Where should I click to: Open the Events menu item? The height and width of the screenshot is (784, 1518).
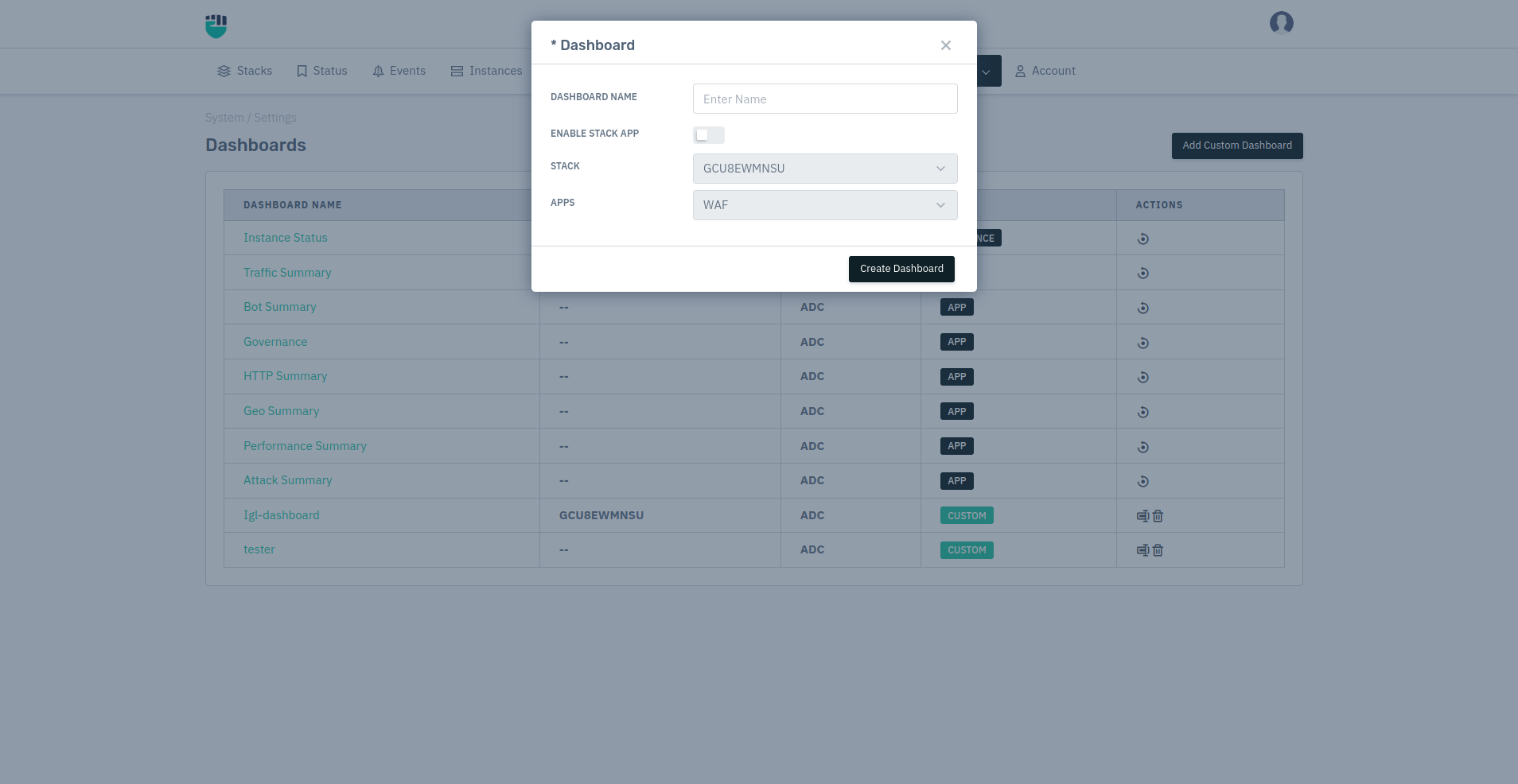click(x=399, y=71)
